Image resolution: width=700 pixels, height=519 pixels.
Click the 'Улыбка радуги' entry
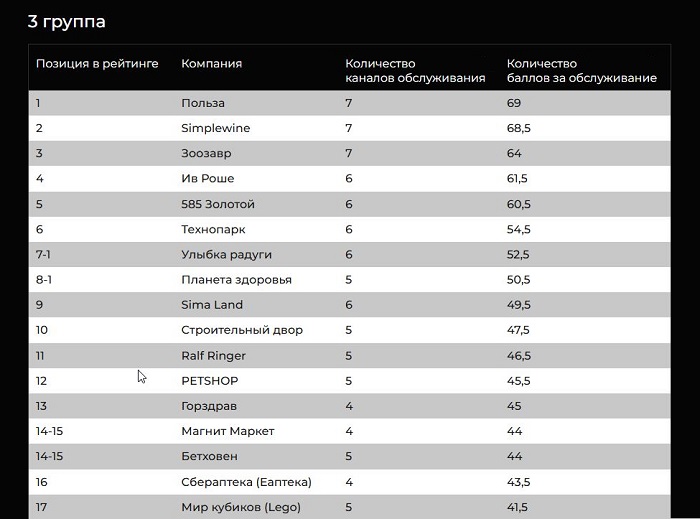click(226, 254)
